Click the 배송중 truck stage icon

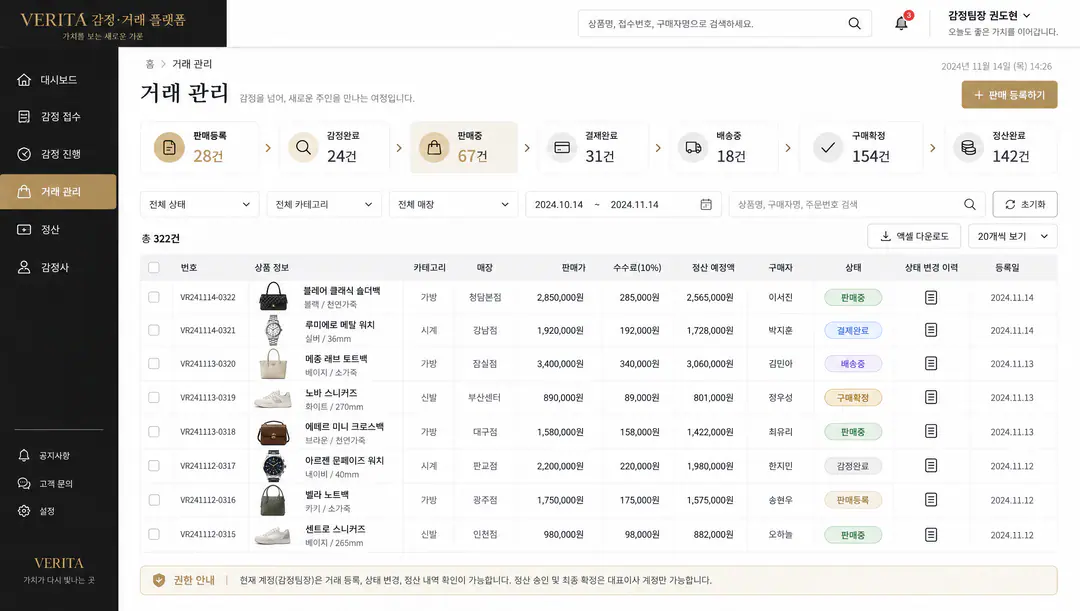click(694, 147)
